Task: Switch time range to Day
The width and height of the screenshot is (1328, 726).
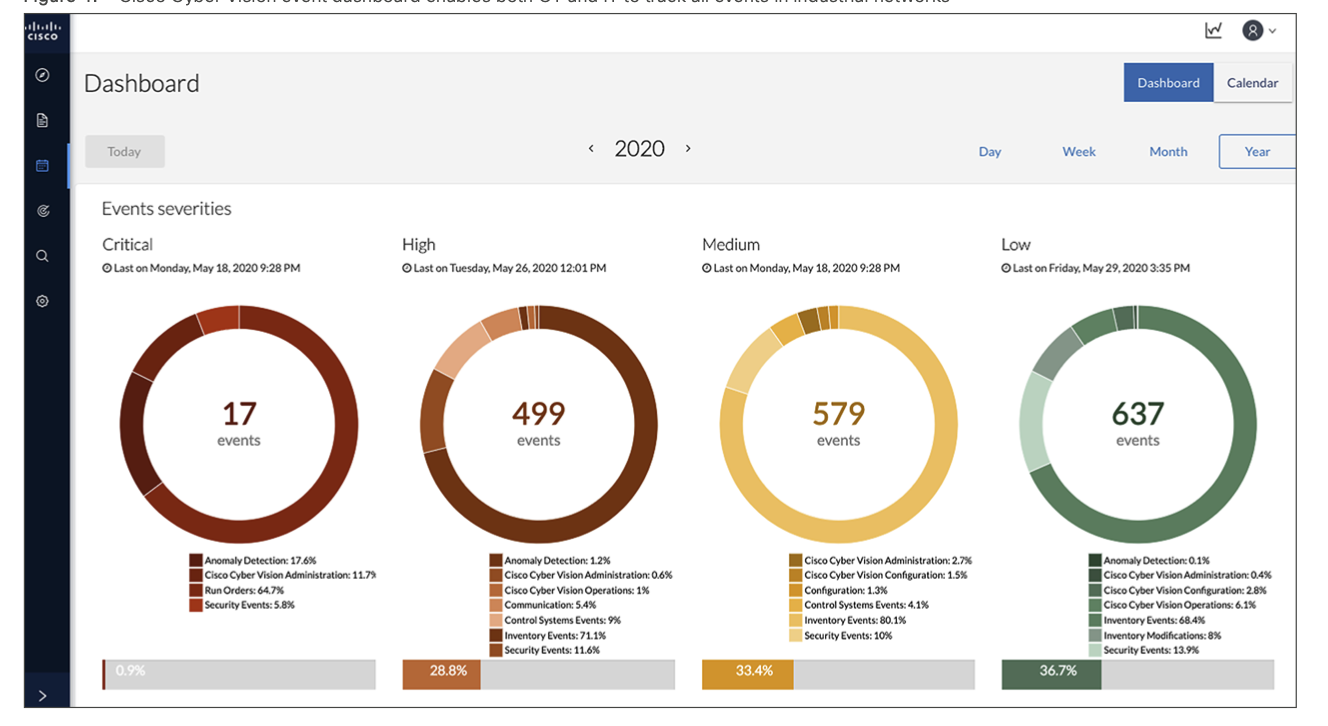Action: [990, 152]
